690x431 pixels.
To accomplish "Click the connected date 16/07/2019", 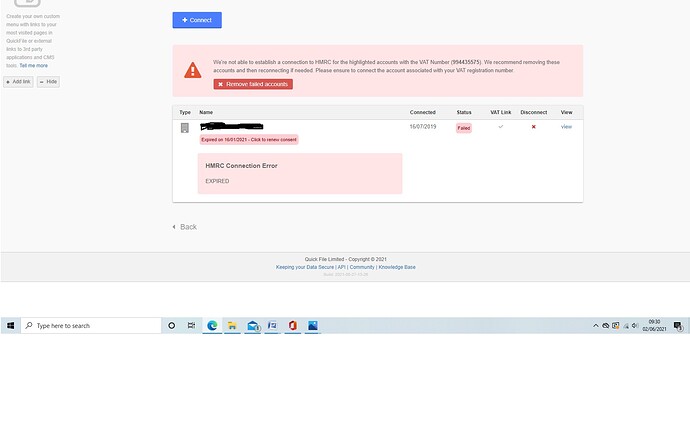I will click(x=423, y=127).
